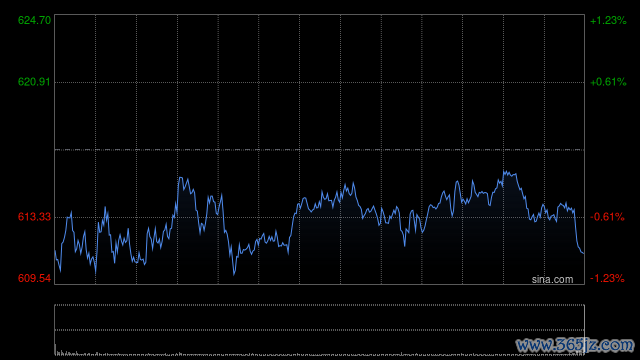This screenshot has width=640, height=360.
Task: Click the red 613.33 price label
Action: (x=34, y=217)
